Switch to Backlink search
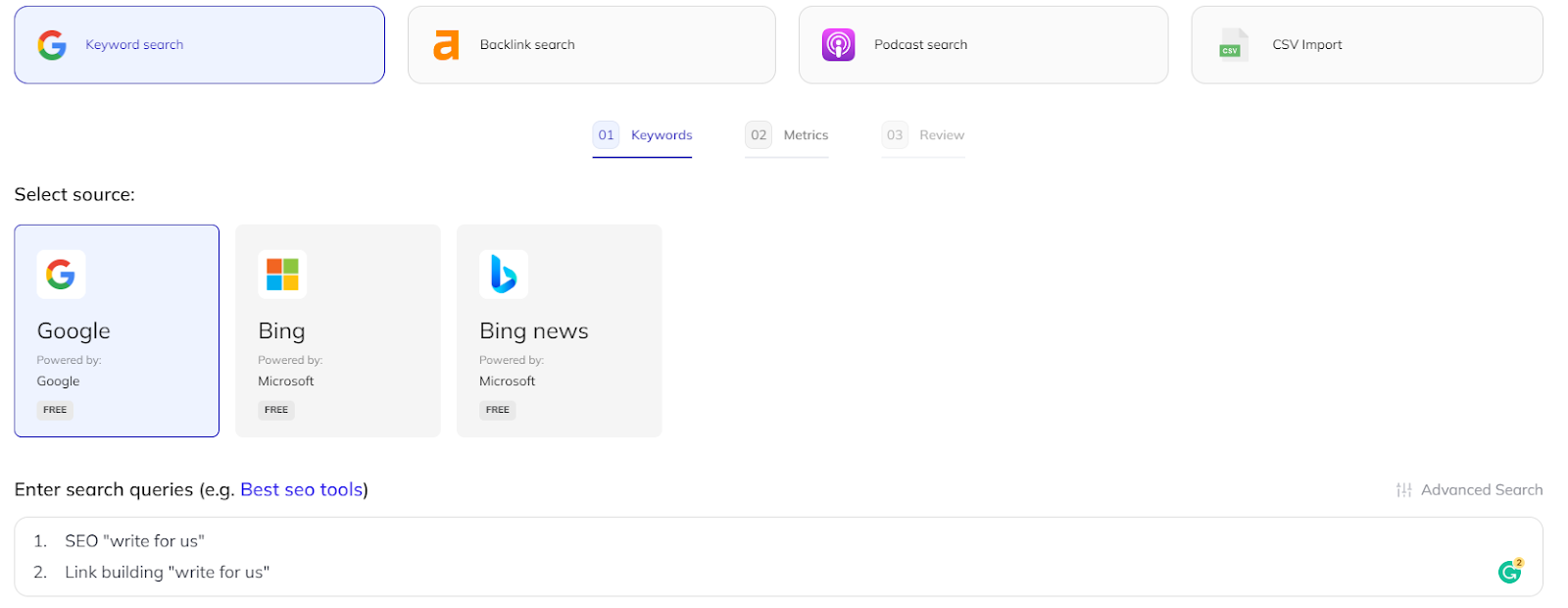The image size is (1568, 608). [592, 45]
